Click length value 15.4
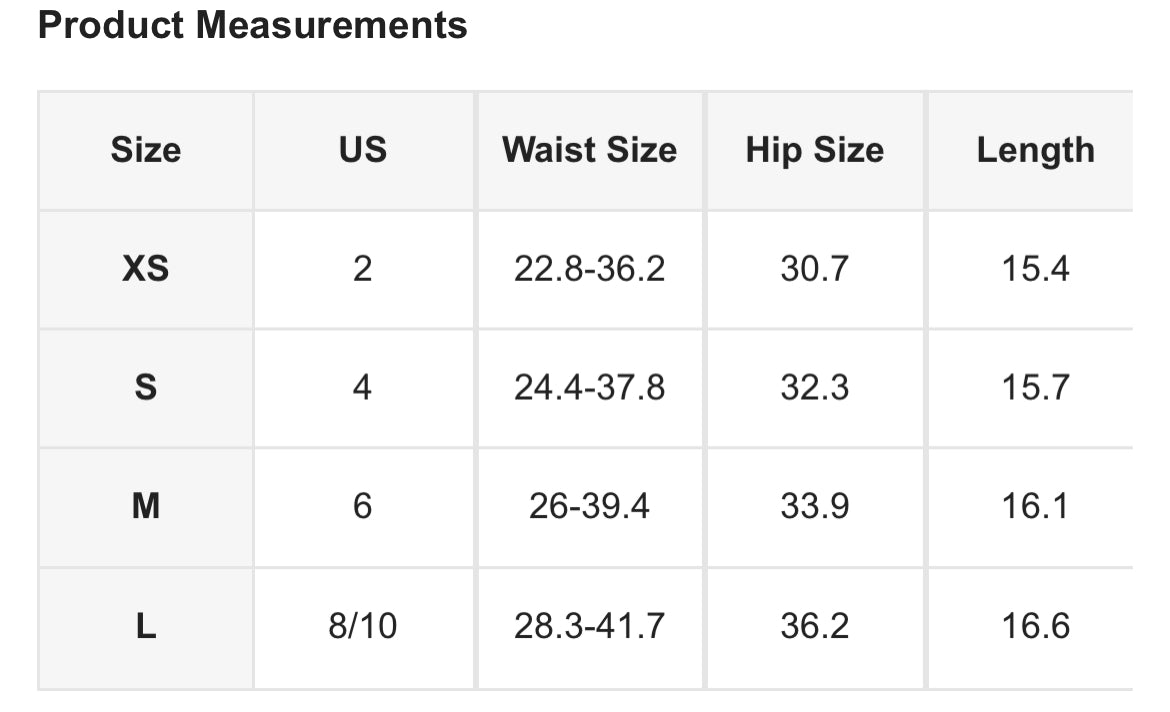 coord(1036,269)
